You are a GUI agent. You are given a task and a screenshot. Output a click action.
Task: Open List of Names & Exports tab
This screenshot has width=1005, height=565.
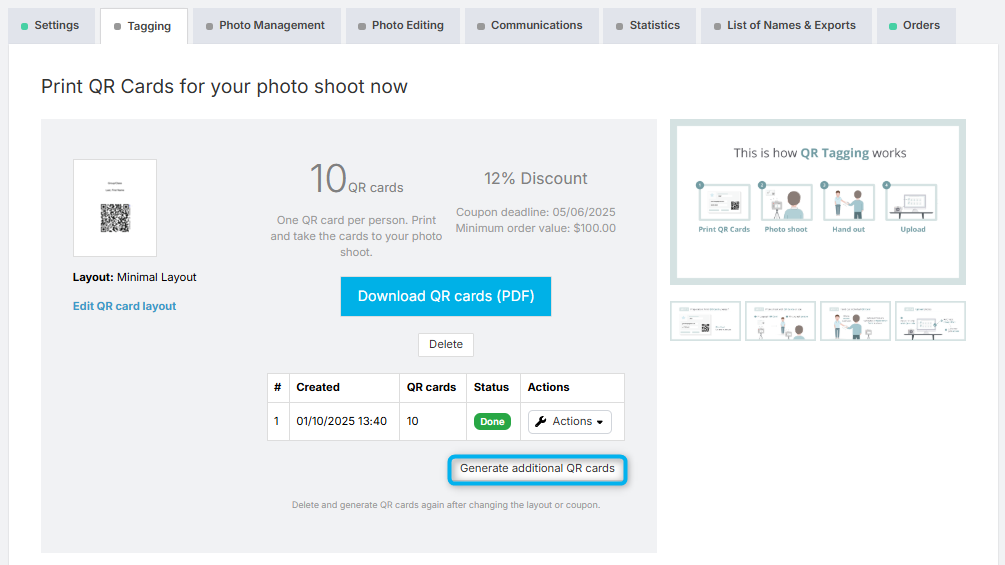coord(785,26)
